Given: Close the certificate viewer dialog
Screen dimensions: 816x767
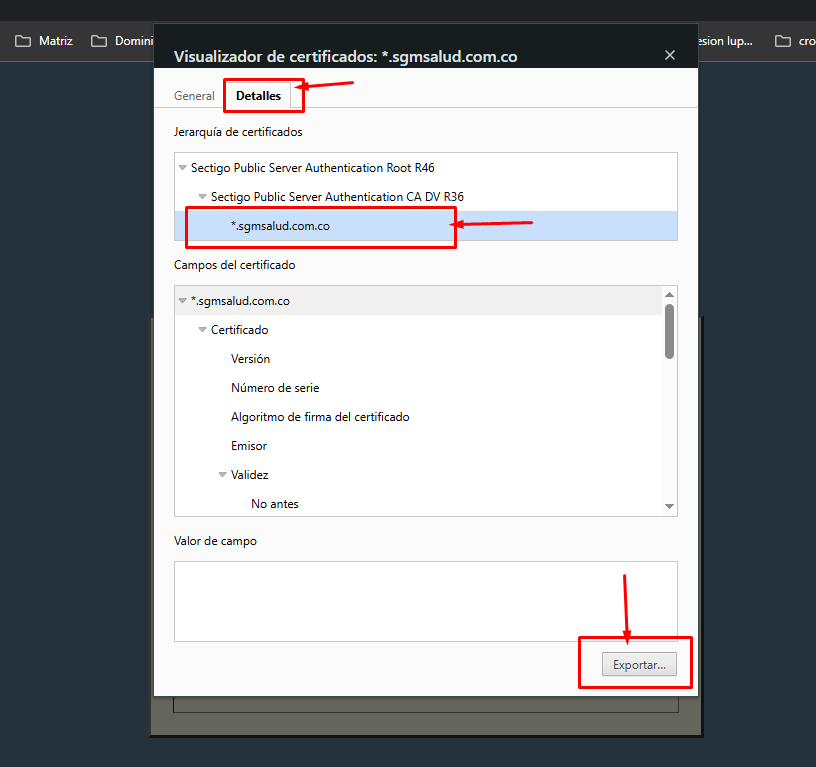Looking at the screenshot, I should click(670, 56).
